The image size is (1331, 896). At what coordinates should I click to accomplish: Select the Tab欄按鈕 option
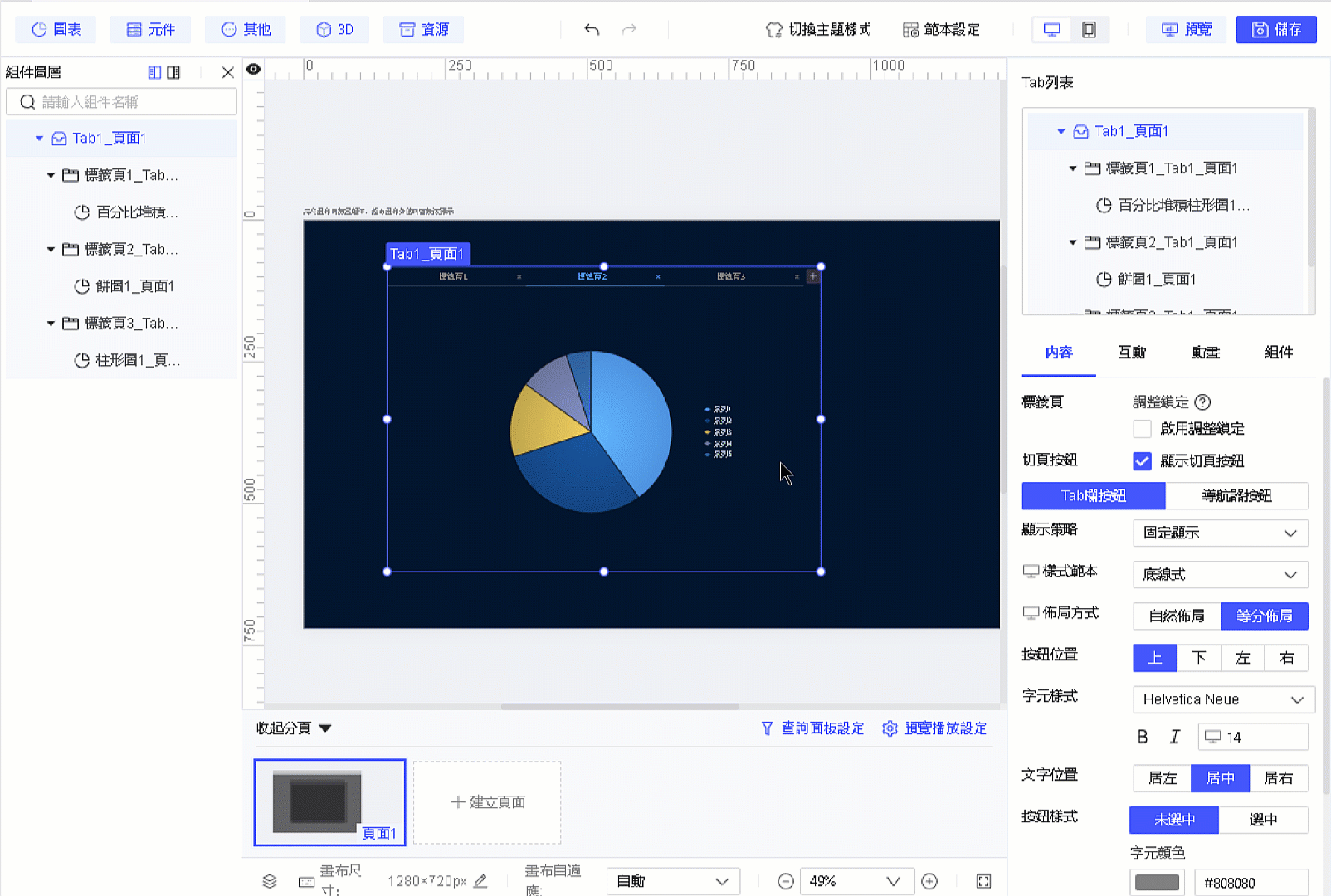coord(1094,496)
